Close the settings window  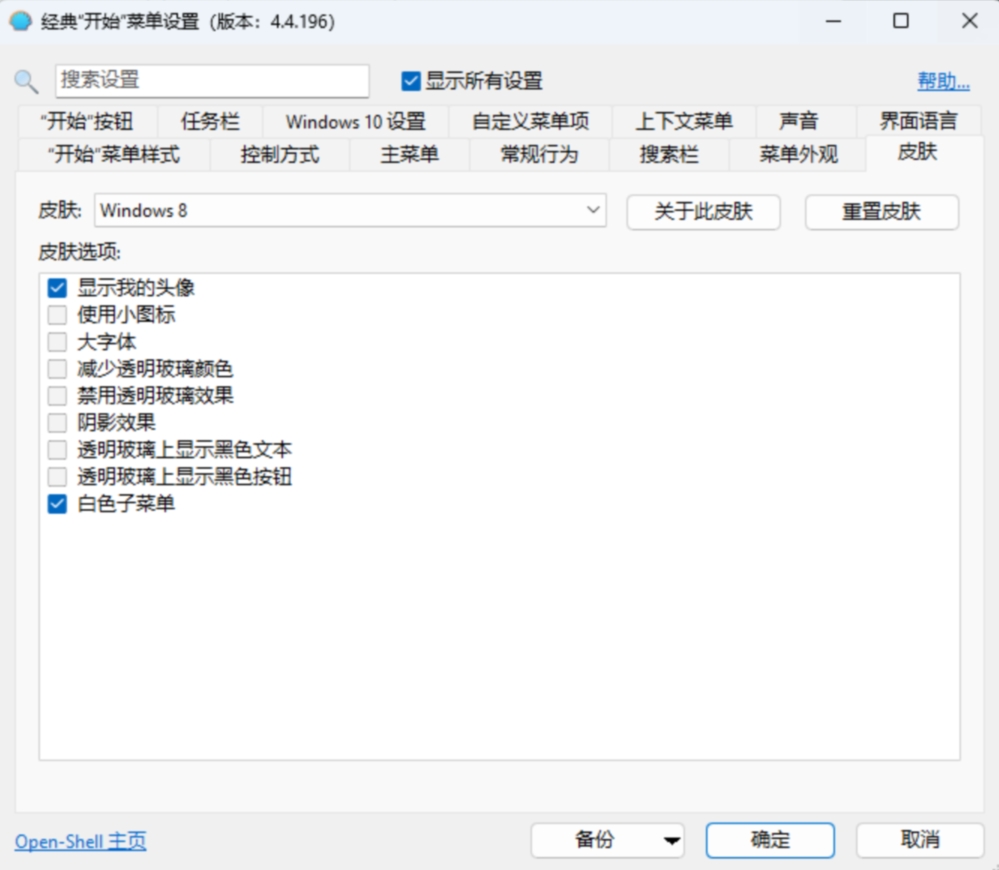coord(970,21)
